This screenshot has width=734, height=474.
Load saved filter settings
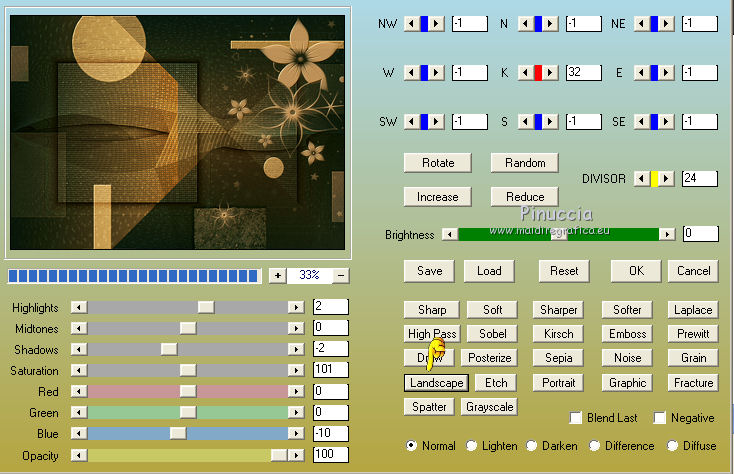coord(489,271)
